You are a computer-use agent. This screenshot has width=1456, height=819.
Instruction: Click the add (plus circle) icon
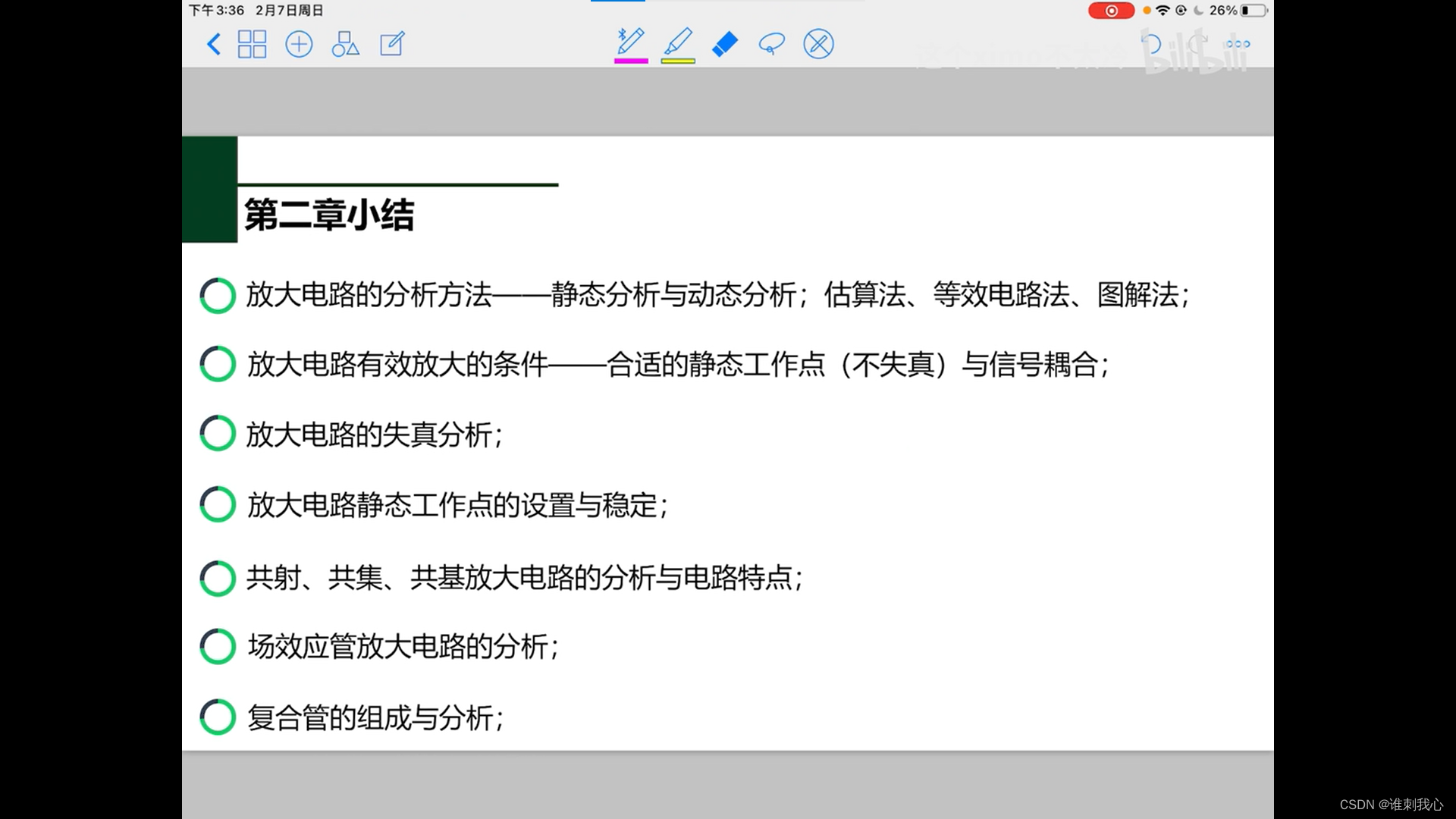tap(299, 44)
